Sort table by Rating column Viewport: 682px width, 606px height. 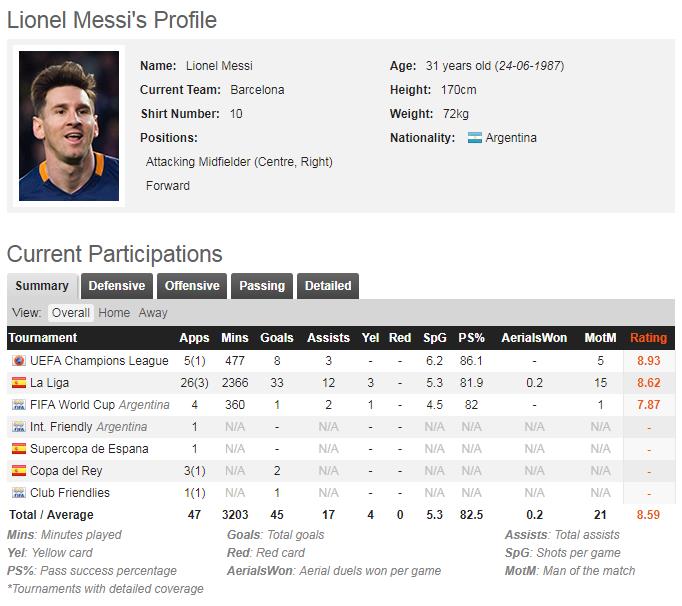pos(648,338)
